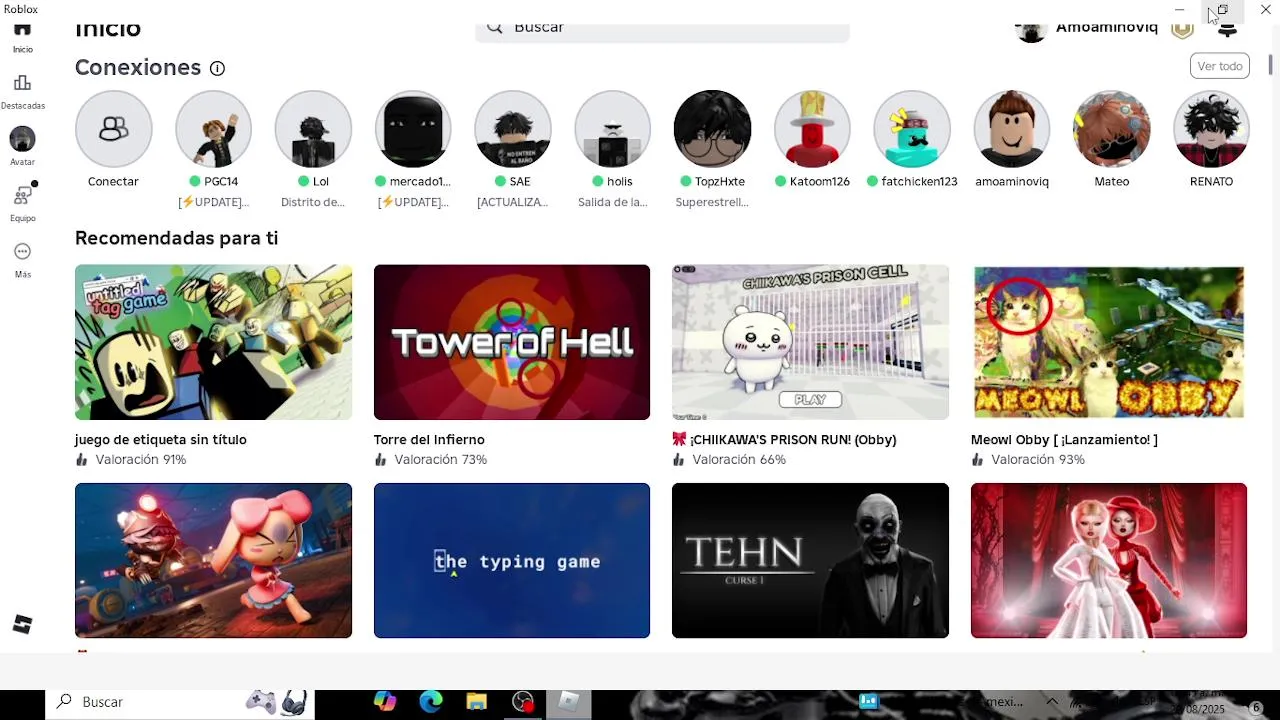The image size is (1280, 720).
Task: Open File Explorer from the taskbar
Action: 476,702
